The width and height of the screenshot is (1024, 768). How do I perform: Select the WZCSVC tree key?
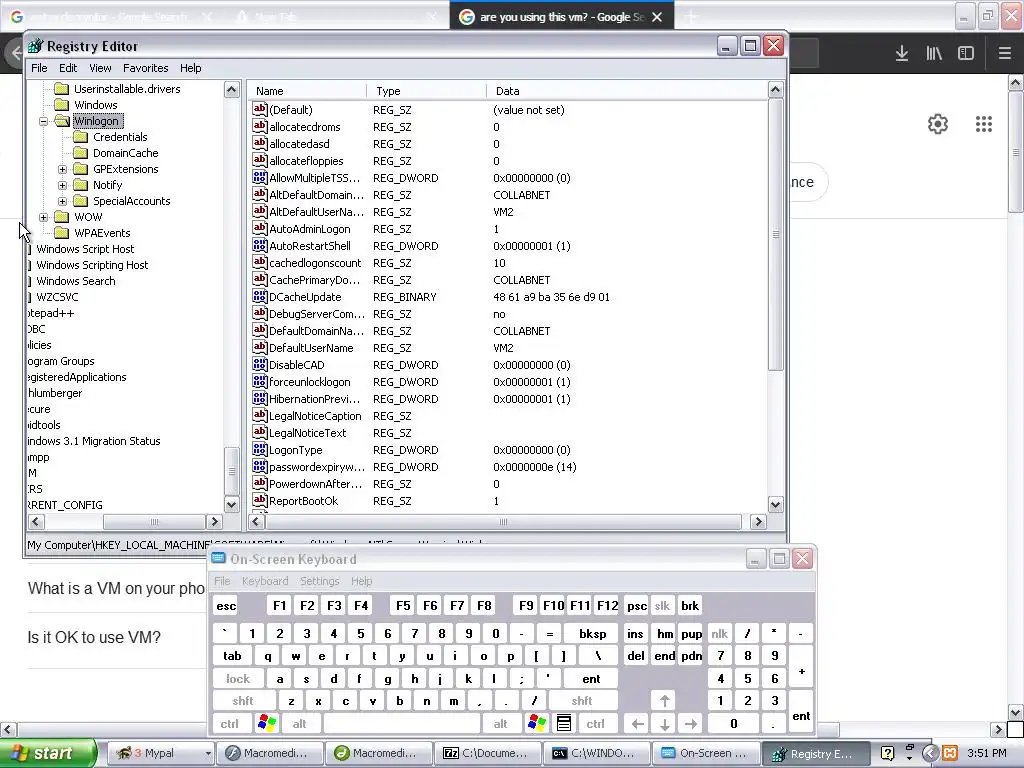tap(57, 296)
